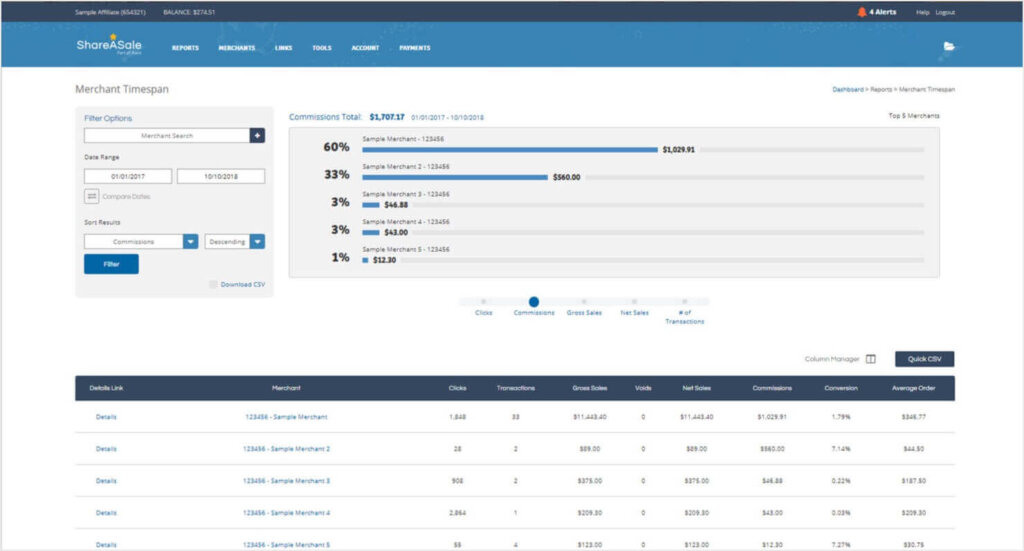Open the Links menu

[283, 48]
